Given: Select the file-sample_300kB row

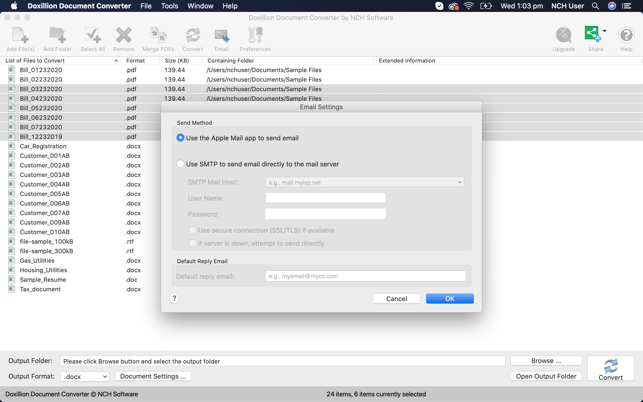Looking at the screenshot, I should 46,251.
